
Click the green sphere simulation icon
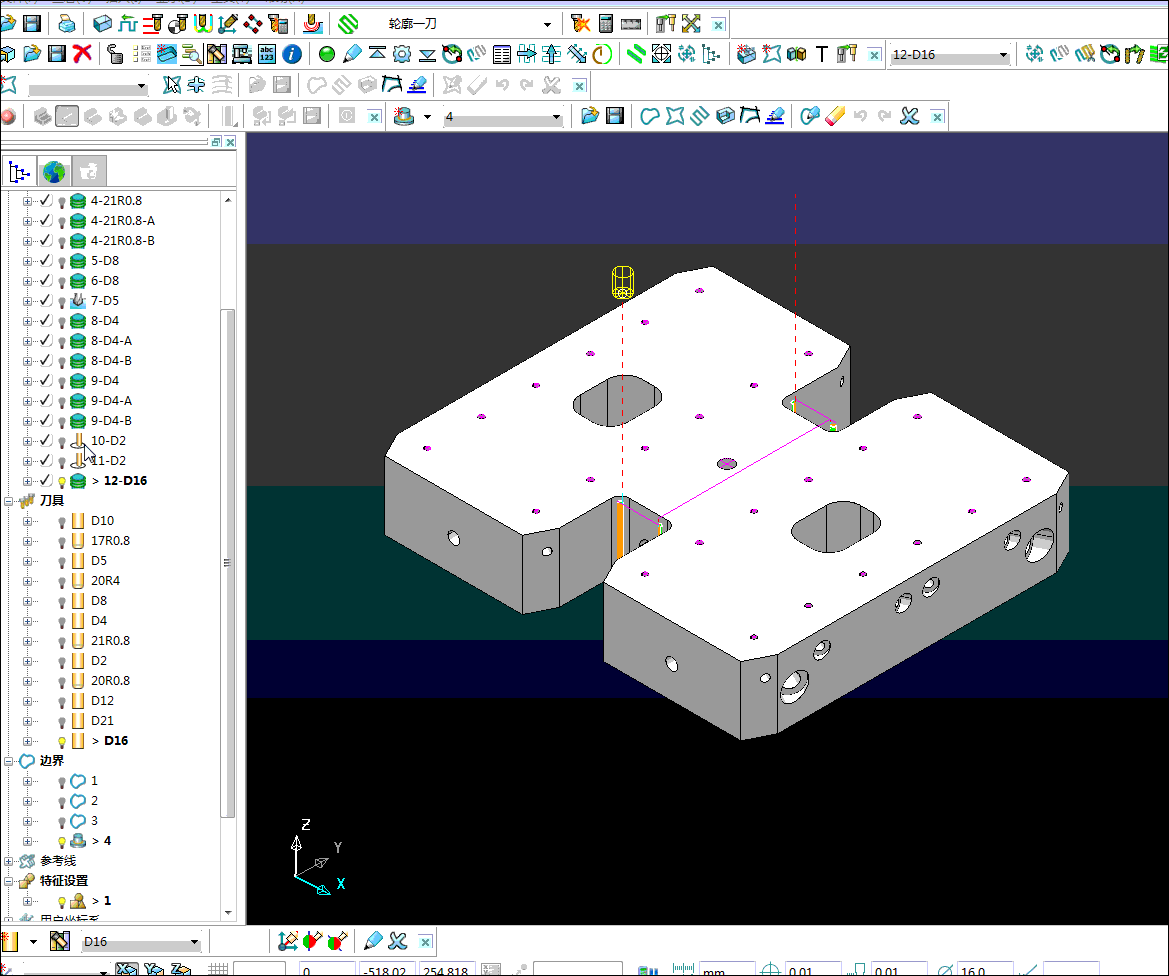[327, 54]
